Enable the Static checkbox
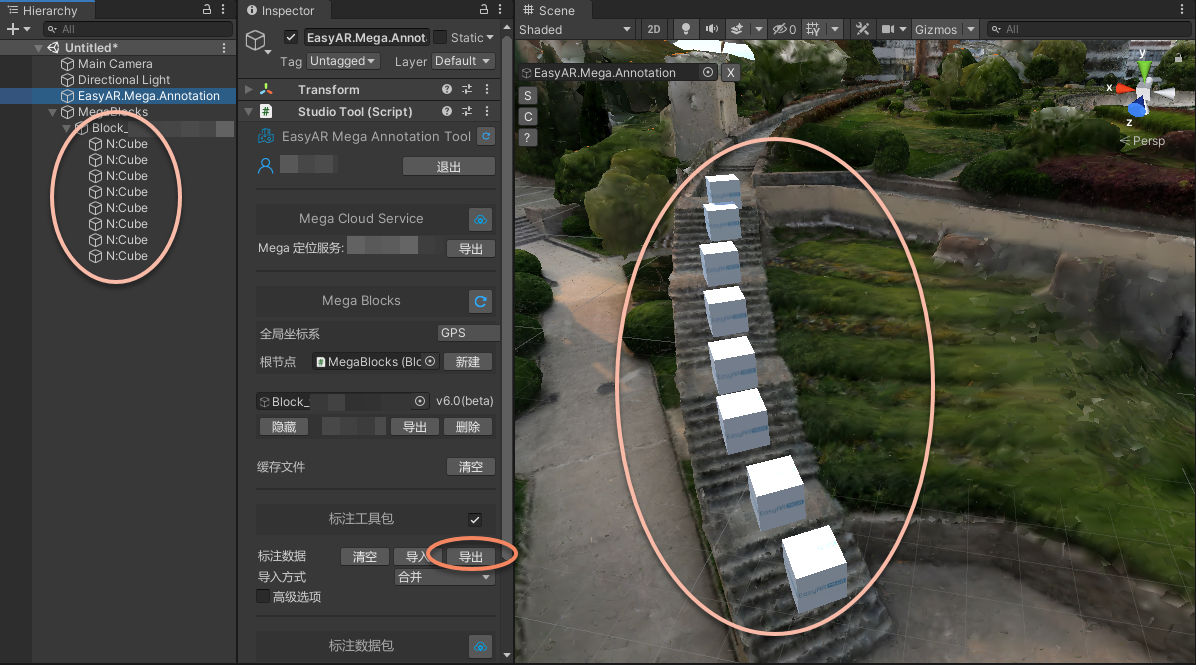The width and height of the screenshot is (1196, 665). [440, 38]
